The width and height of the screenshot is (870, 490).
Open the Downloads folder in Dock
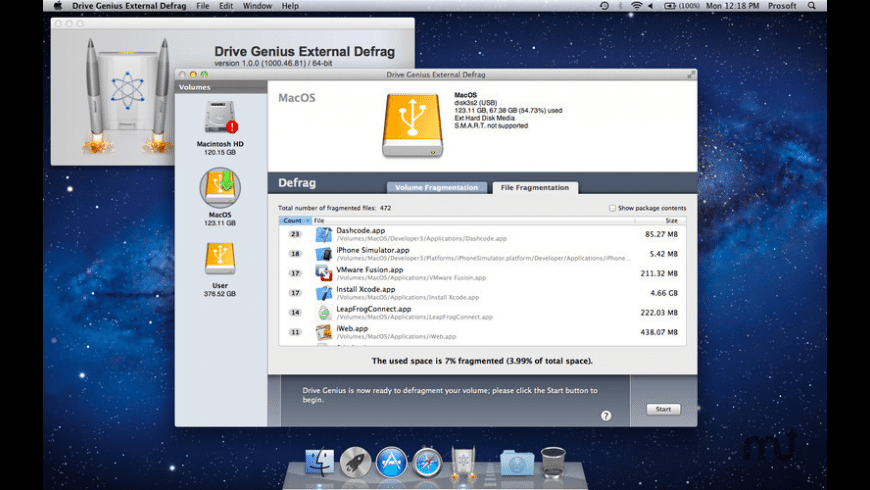click(517, 463)
